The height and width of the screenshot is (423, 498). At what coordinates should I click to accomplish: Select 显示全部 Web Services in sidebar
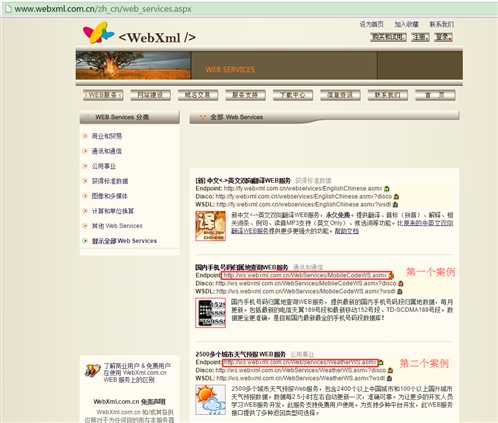coord(124,241)
